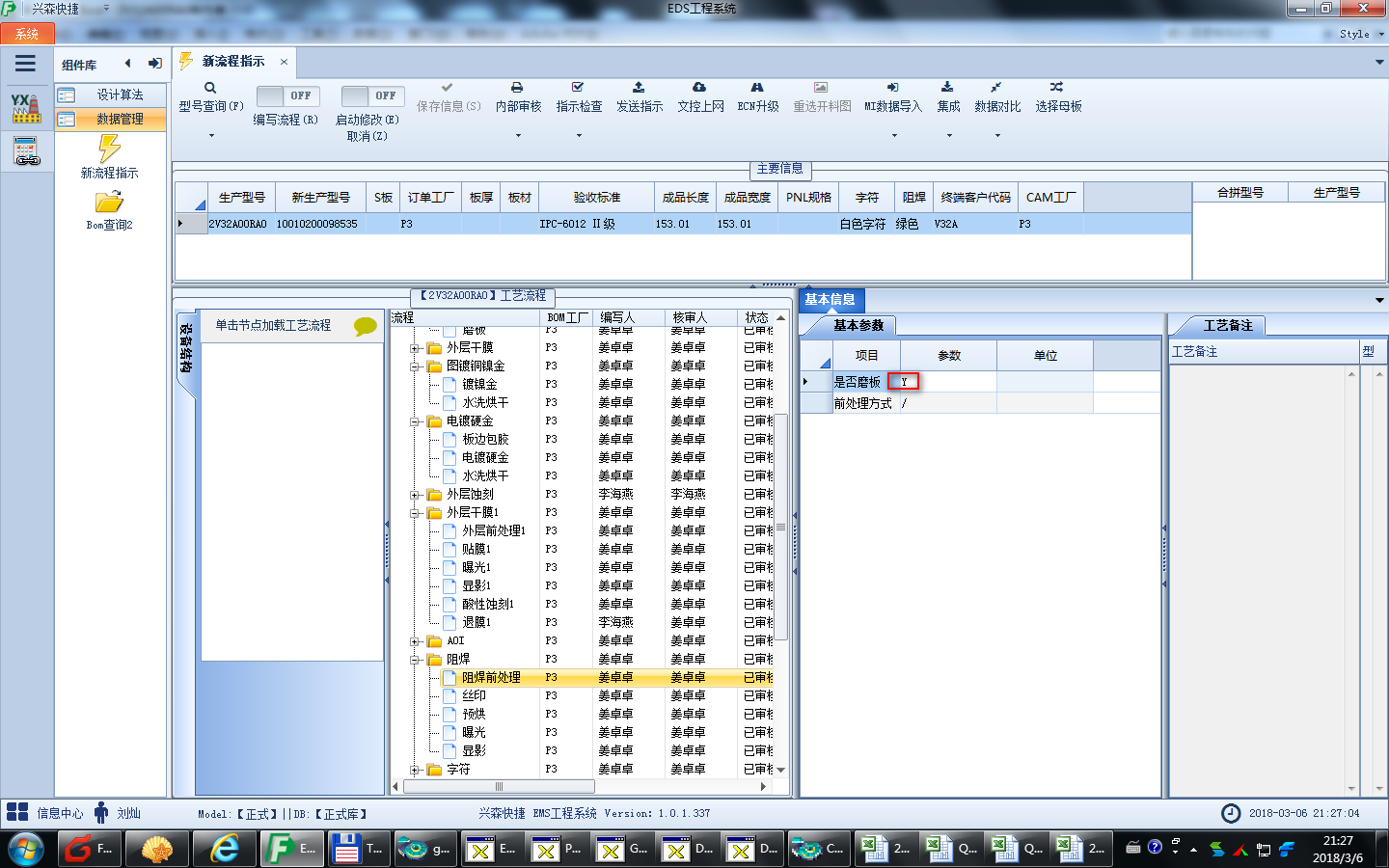Click the 集成 download icon

click(947, 88)
